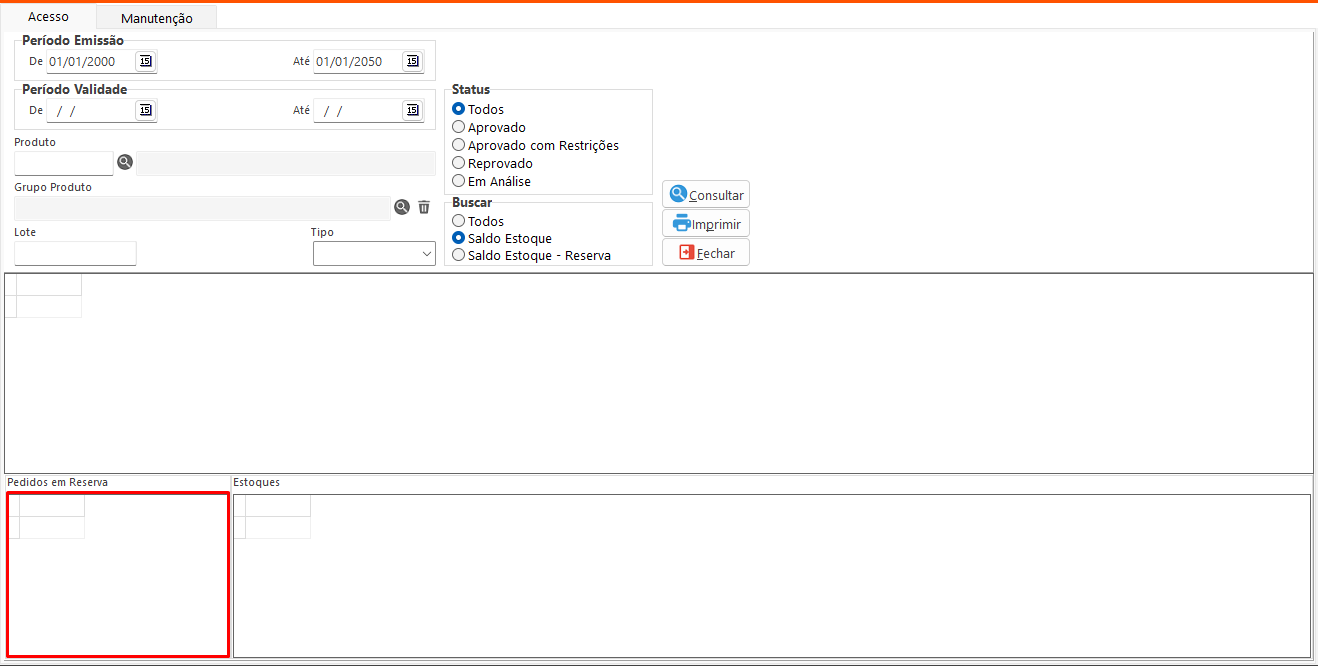The height and width of the screenshot is (666, 1318).
Task: Click into the Lote input field
Action: point(75,254)
